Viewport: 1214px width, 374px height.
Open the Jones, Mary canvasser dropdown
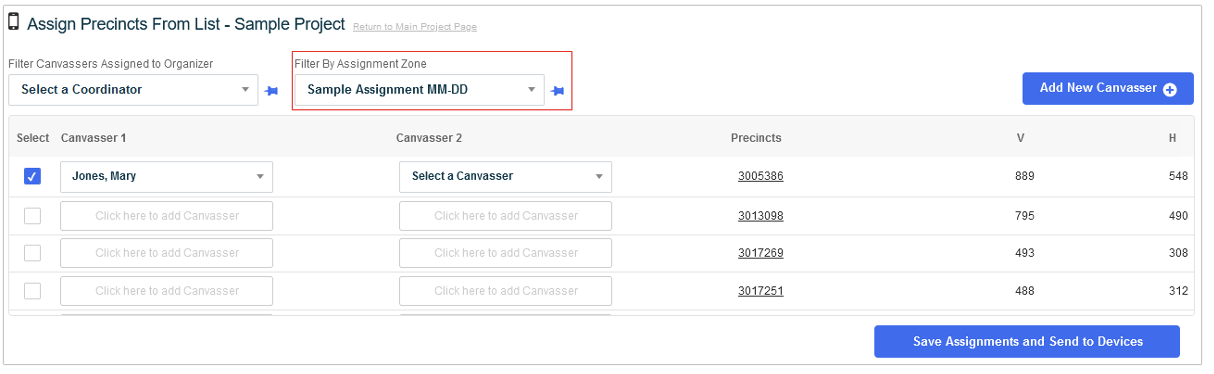(167, 177)
